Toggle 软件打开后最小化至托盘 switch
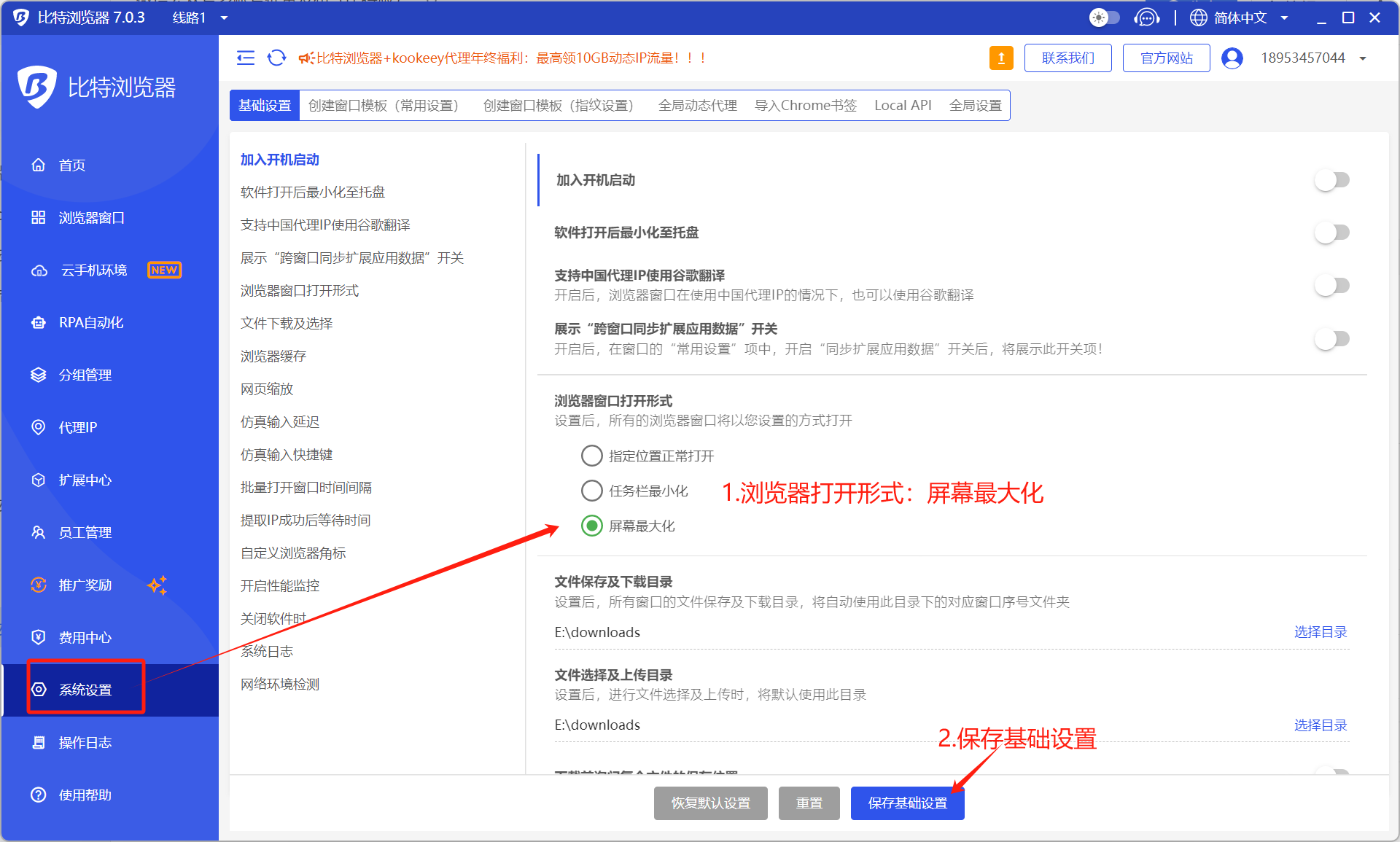 1332,233
